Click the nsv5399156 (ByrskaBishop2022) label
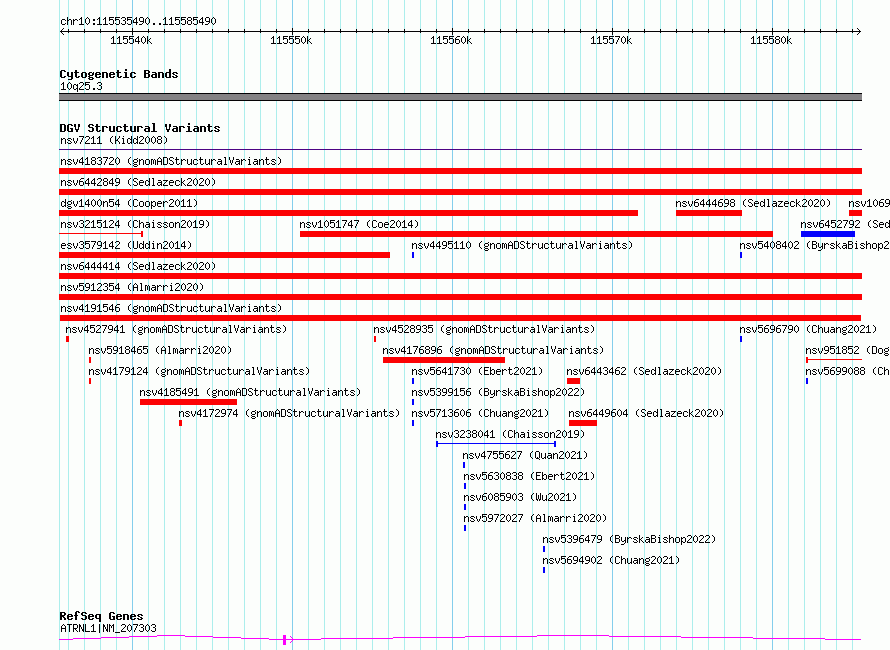This screenshot has height=650, width=890. (x=498, y=392)
